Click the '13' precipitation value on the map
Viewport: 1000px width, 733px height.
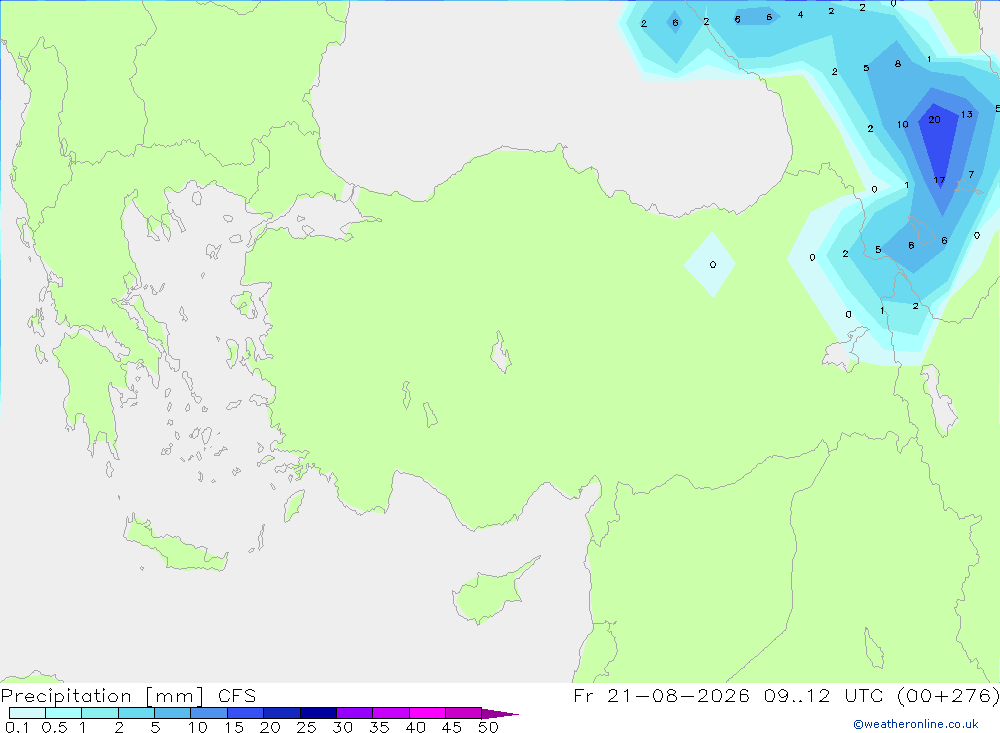click(x=967, y=114)
